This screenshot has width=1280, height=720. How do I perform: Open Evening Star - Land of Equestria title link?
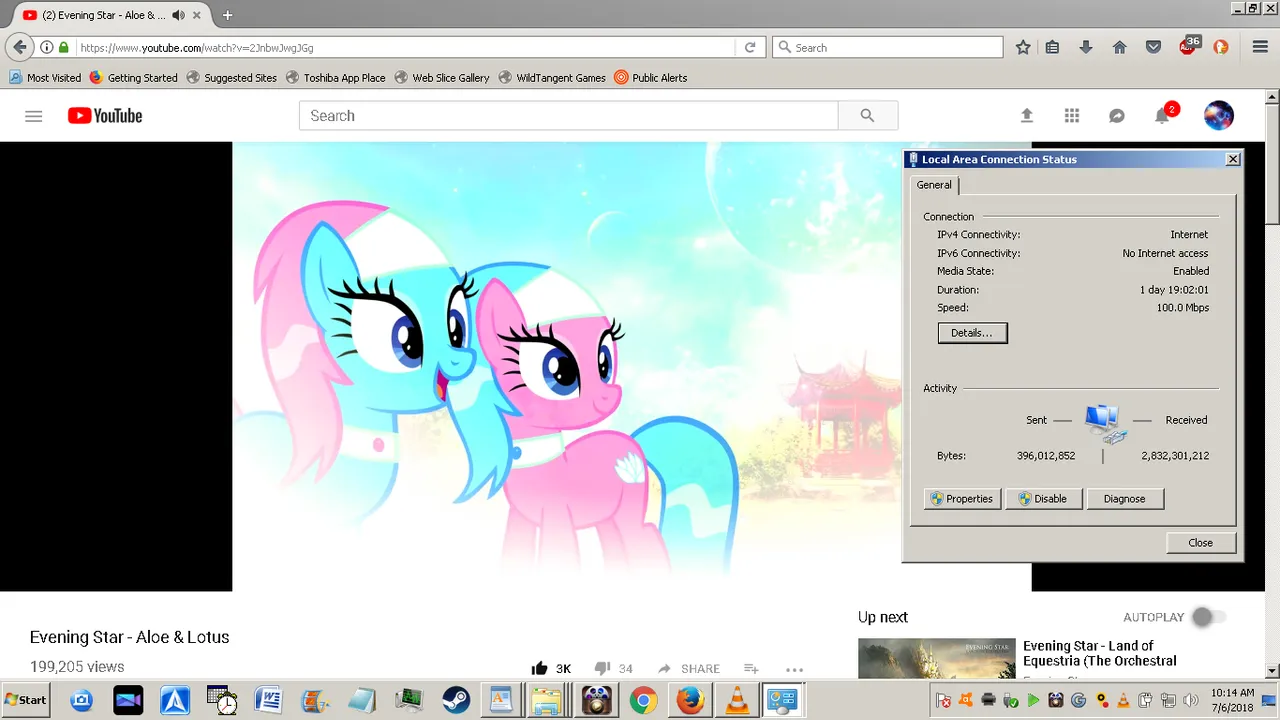[x=1099, y=653]
